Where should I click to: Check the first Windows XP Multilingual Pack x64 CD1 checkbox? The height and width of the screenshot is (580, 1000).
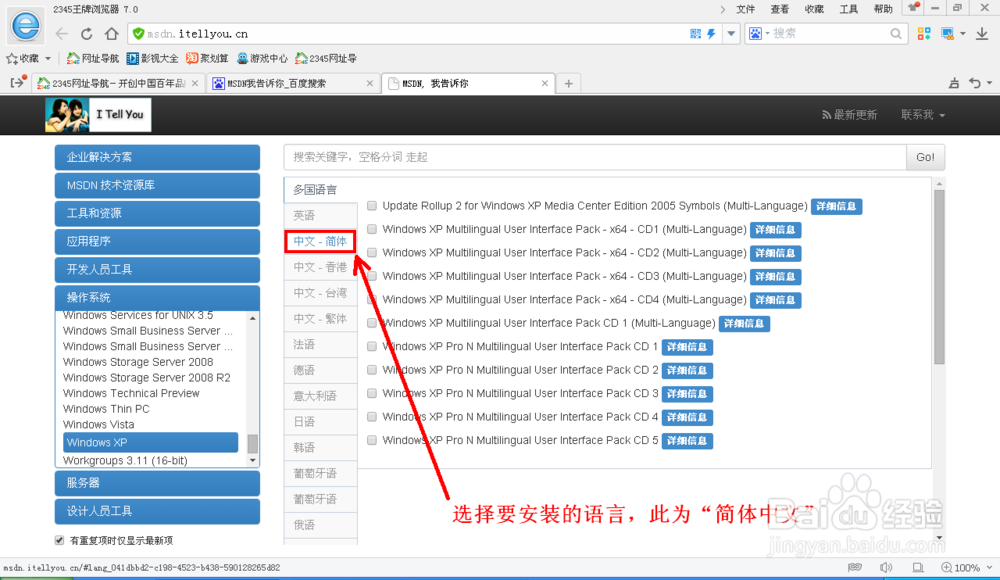point(371,229)
